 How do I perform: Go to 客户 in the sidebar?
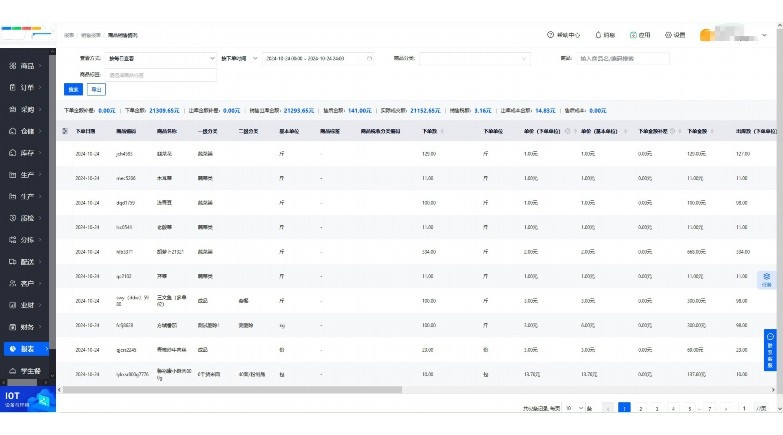25,283
